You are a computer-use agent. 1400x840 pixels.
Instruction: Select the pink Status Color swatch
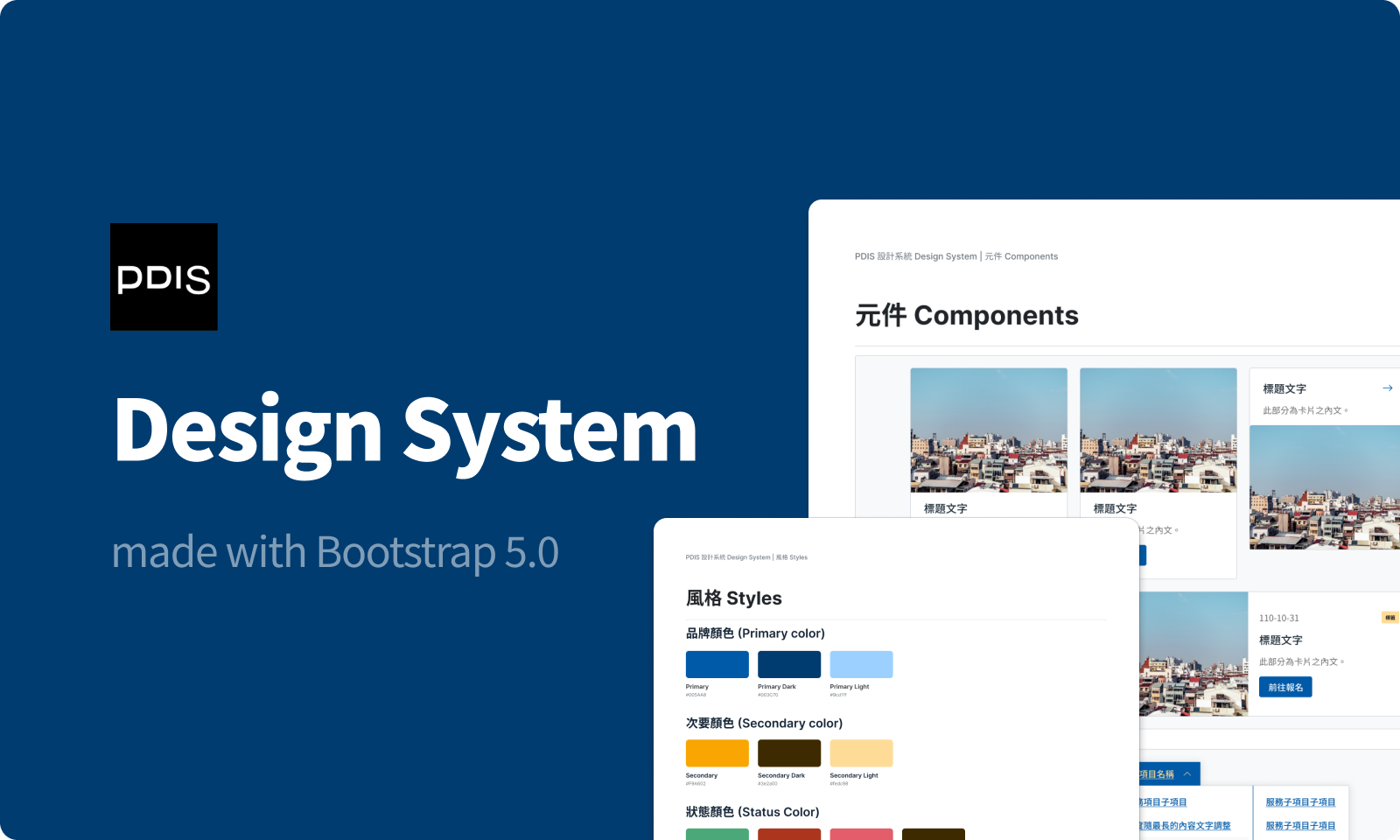861,834
